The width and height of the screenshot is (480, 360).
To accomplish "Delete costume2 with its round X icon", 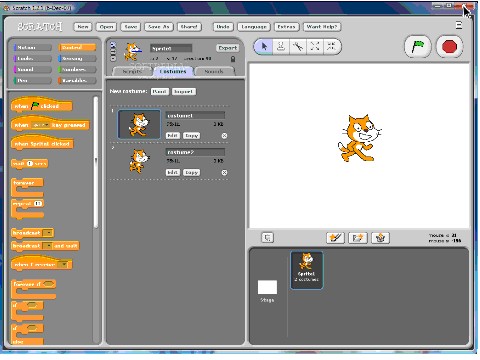I will (224, 172).
